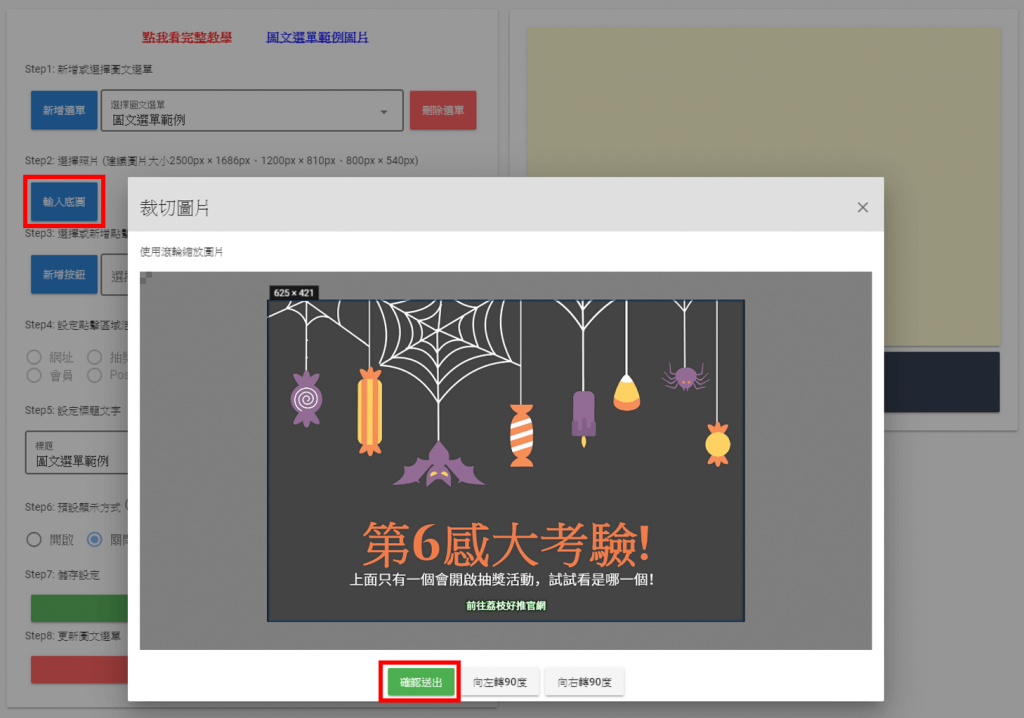Image resolution: width=1024 pixels, height=718 pixels.
Task: Close the 裁切圖片 dialog with the X
Action: click(x=862, y=207)
